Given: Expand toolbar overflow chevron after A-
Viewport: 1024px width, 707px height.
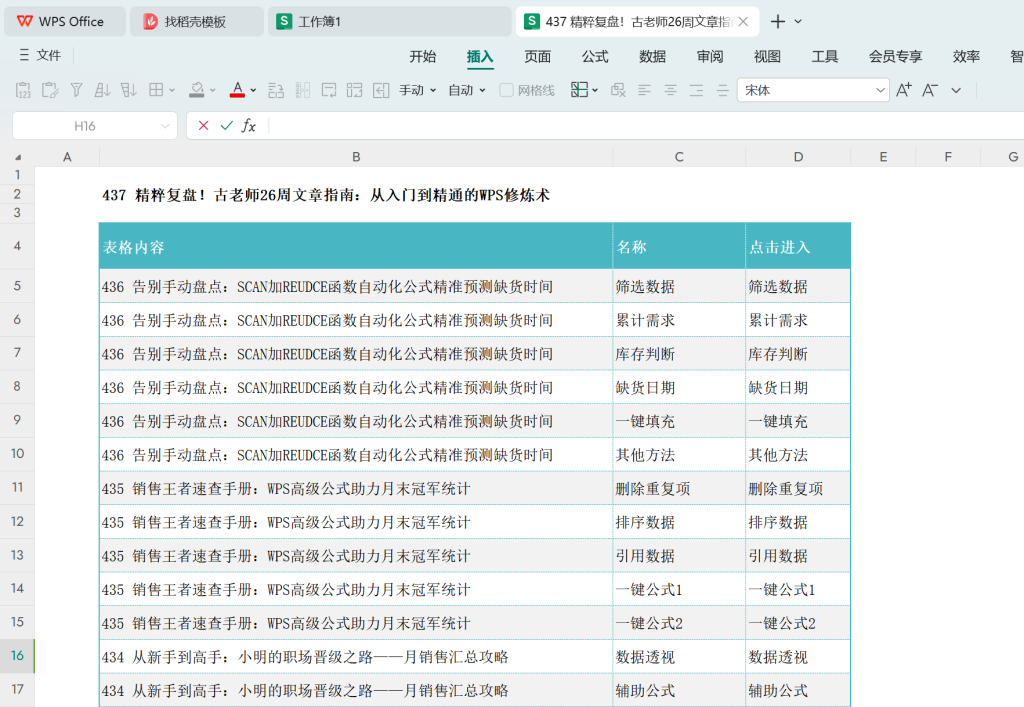Looking at the screenshot, I should point(956,90).
